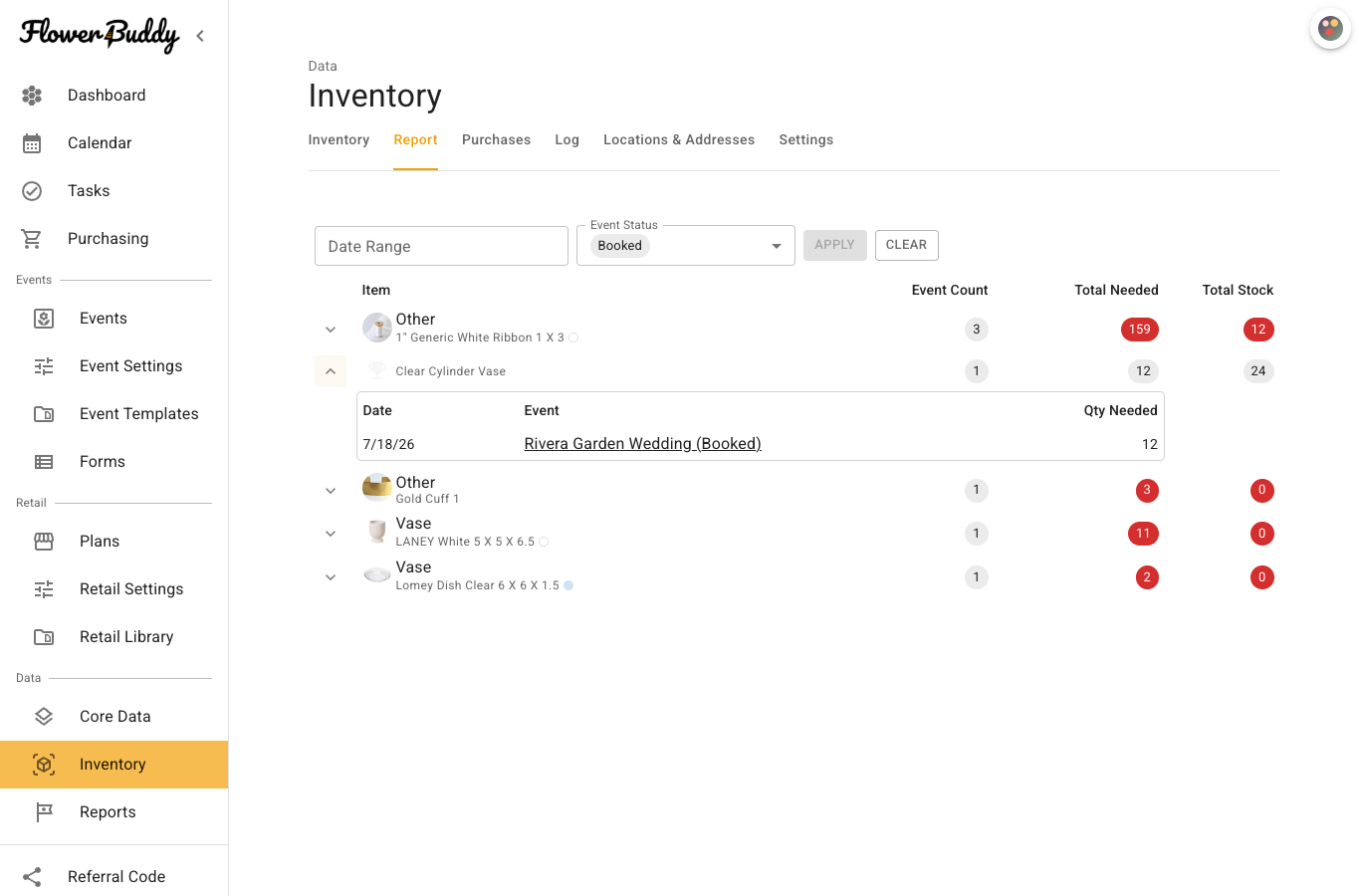Expand the Lomey Dish Clear row
The width and height of the screenshot is (1359, 896).
331,577
